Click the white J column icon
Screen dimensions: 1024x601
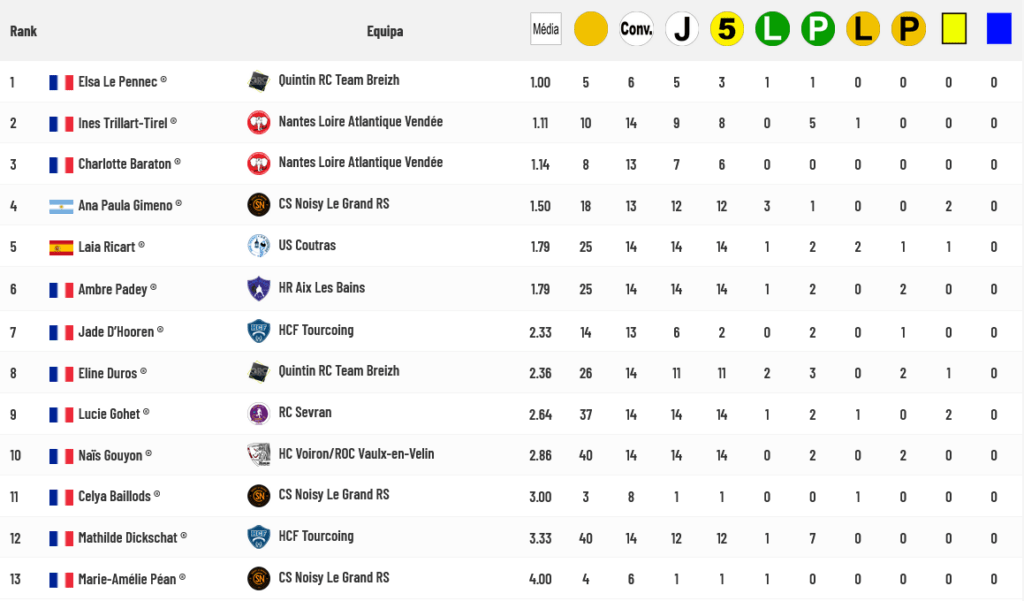682,29
